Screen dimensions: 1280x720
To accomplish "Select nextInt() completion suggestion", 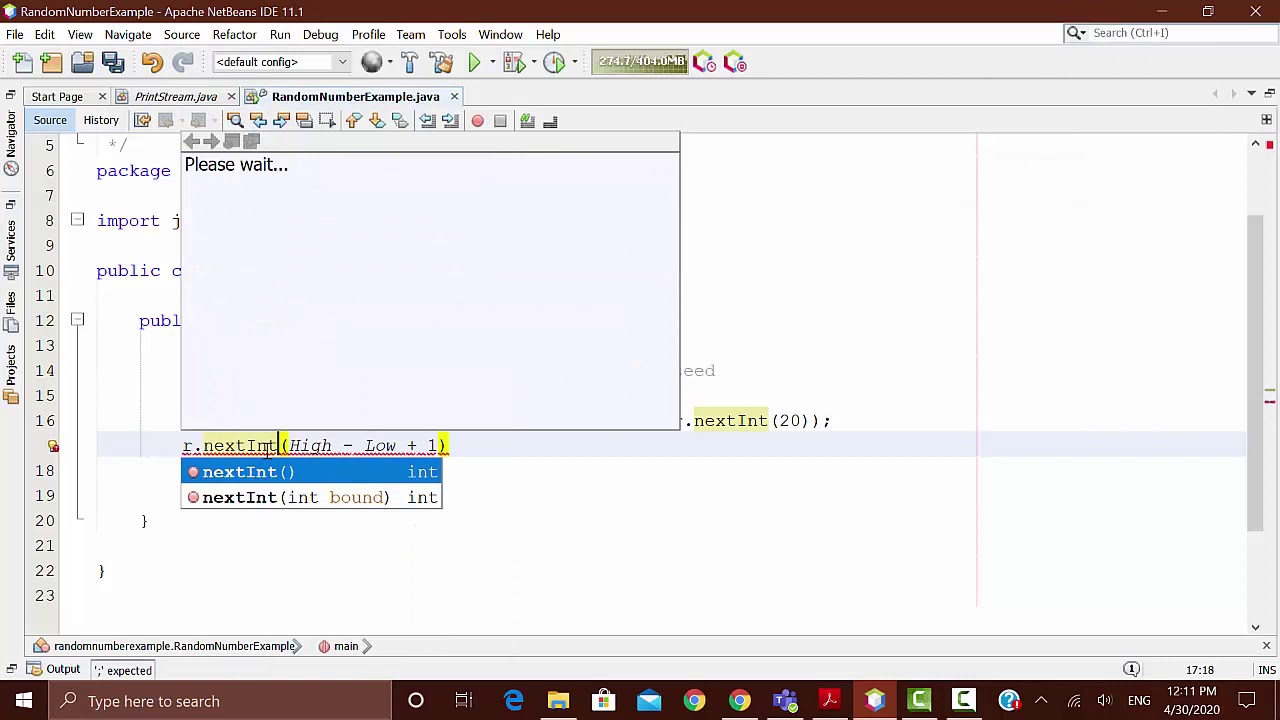I will [x=311, y=472].
